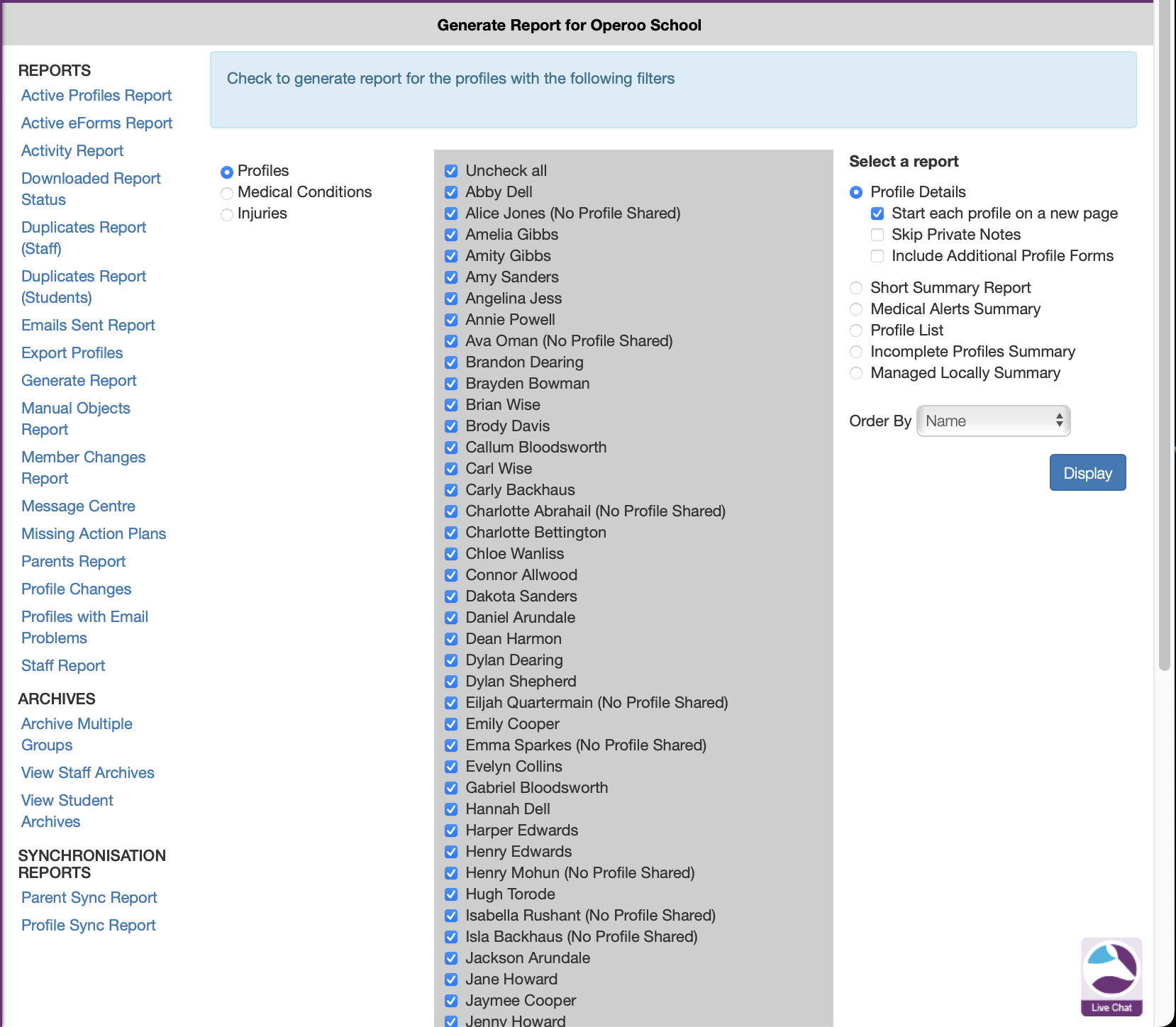Viewport: 1176px width, 1027px height.
Task: Uncheck the Callum Bloodsworth checkbox
Action: coord(451,448)
